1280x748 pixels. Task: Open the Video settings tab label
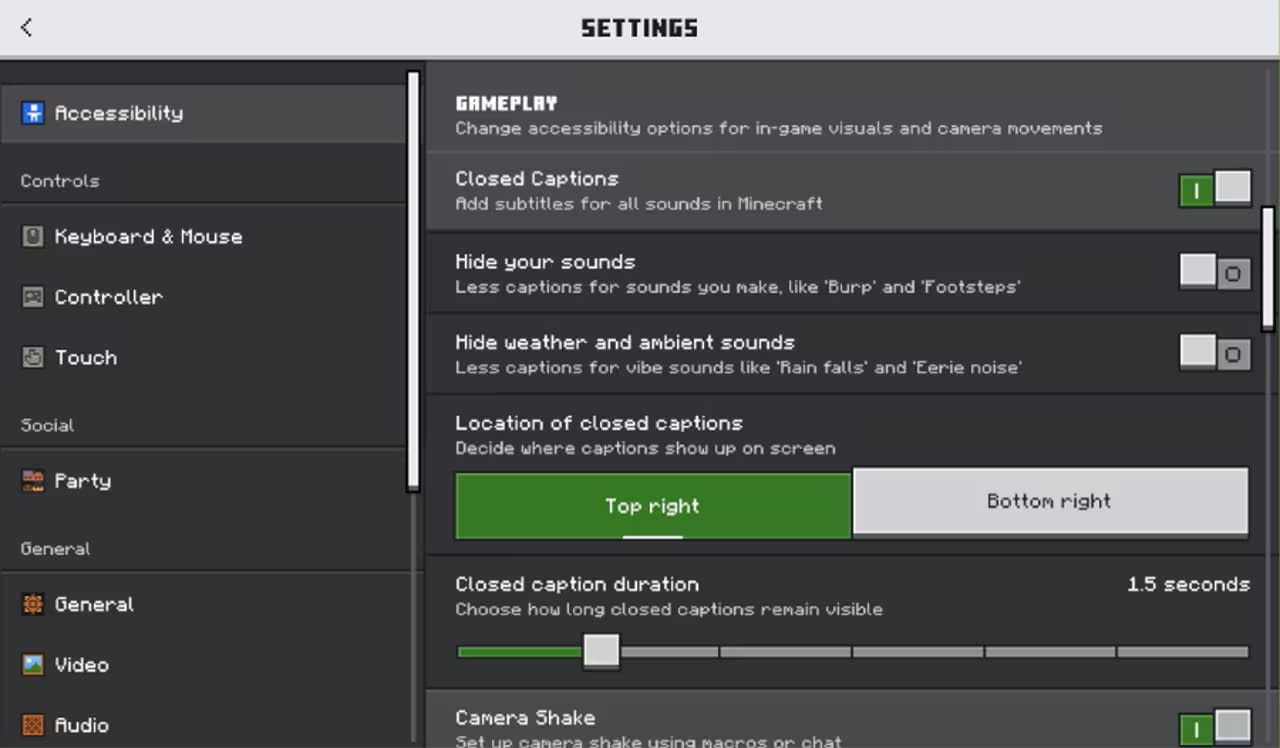82,665
